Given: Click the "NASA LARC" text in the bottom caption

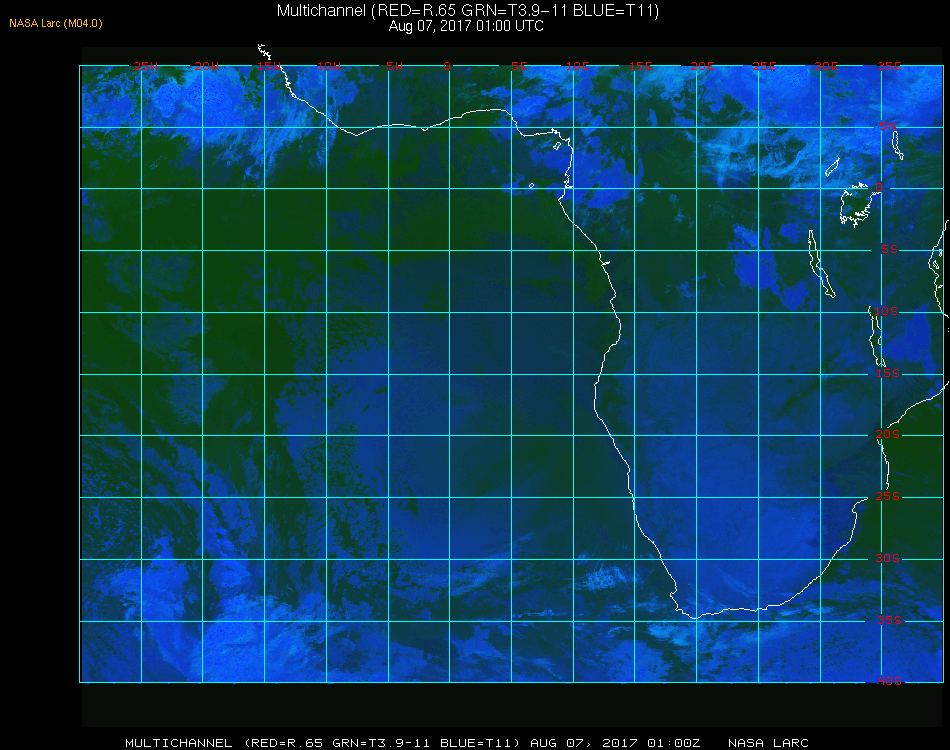Looking at the screenshot, I should click(x=768, y=743).
